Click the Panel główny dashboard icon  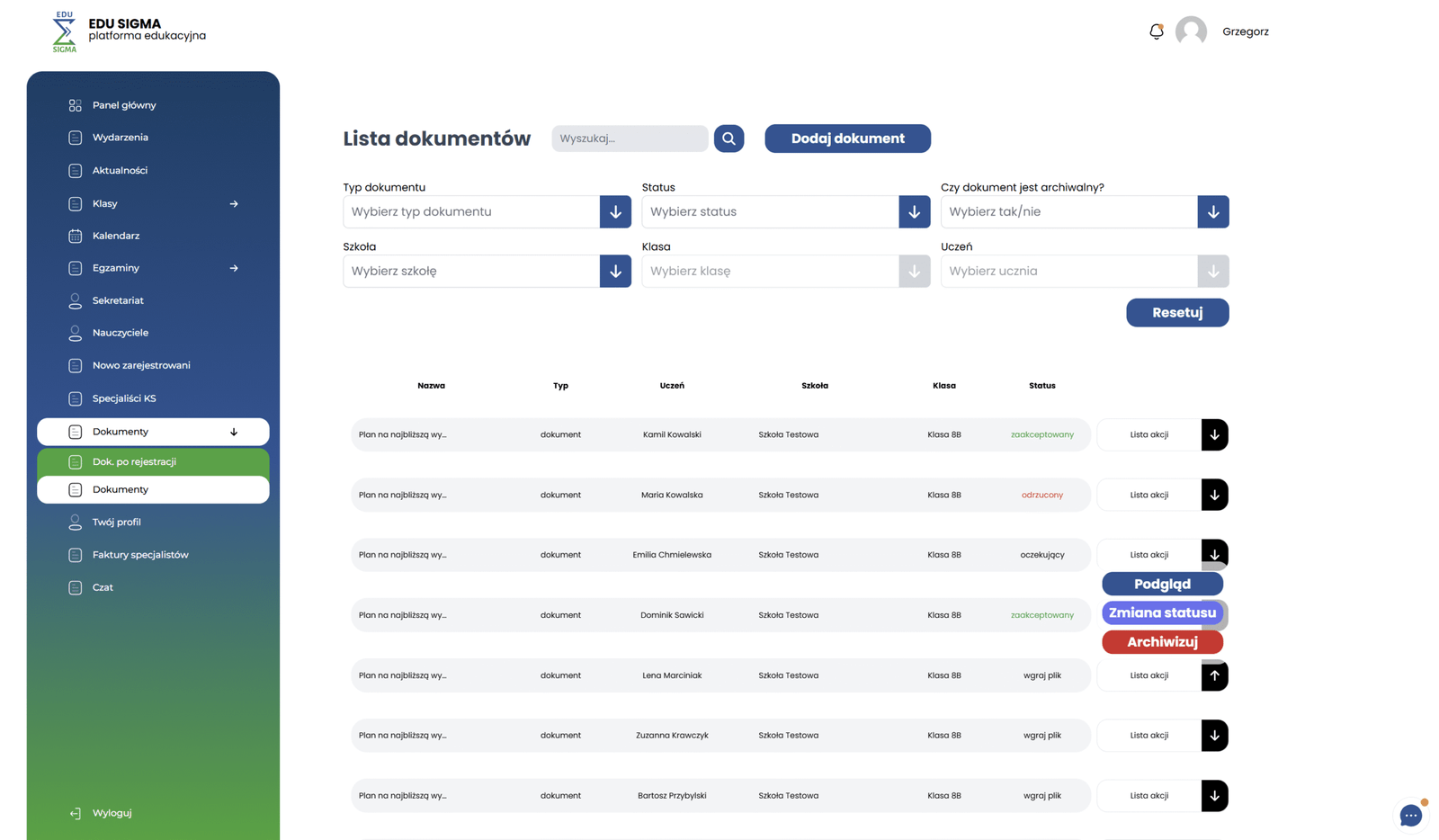(x=76, y=105)
